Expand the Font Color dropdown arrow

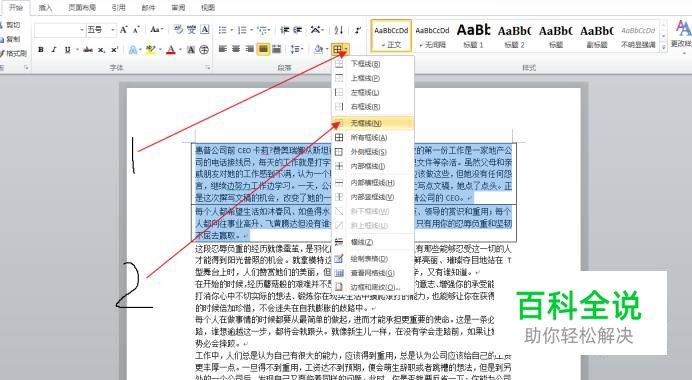181,49
